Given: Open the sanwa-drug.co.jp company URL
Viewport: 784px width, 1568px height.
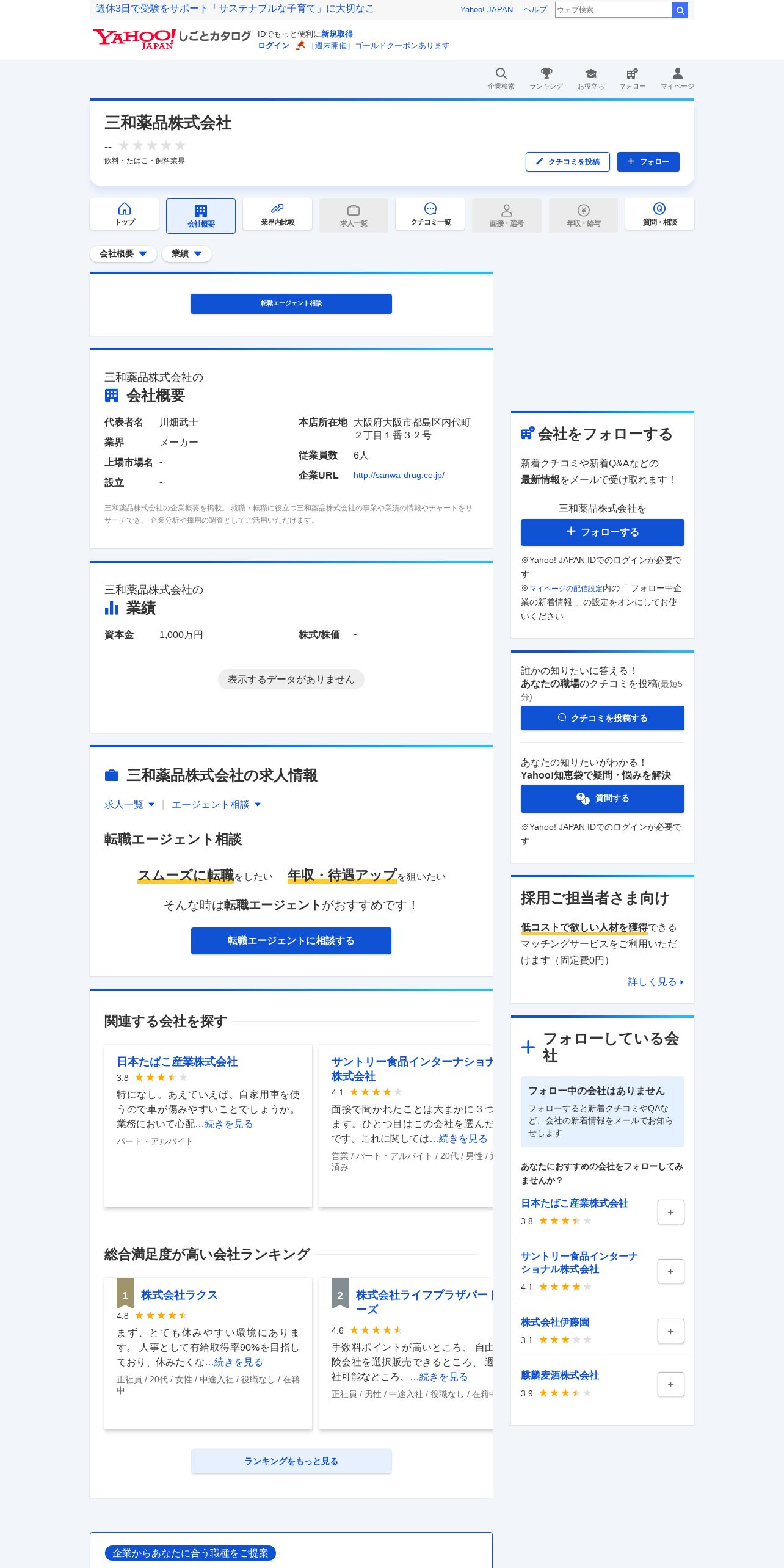Looking at the screenshot, I should (x=399, y=475).
